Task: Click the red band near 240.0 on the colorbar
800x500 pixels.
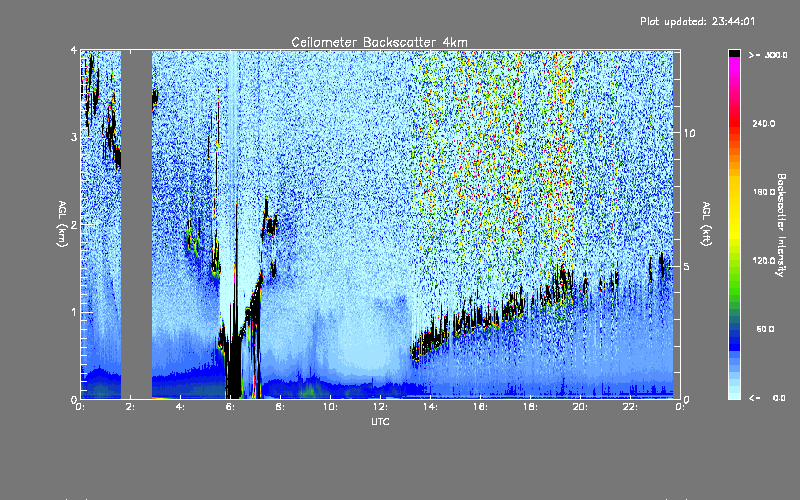Action: pos(734,123)
